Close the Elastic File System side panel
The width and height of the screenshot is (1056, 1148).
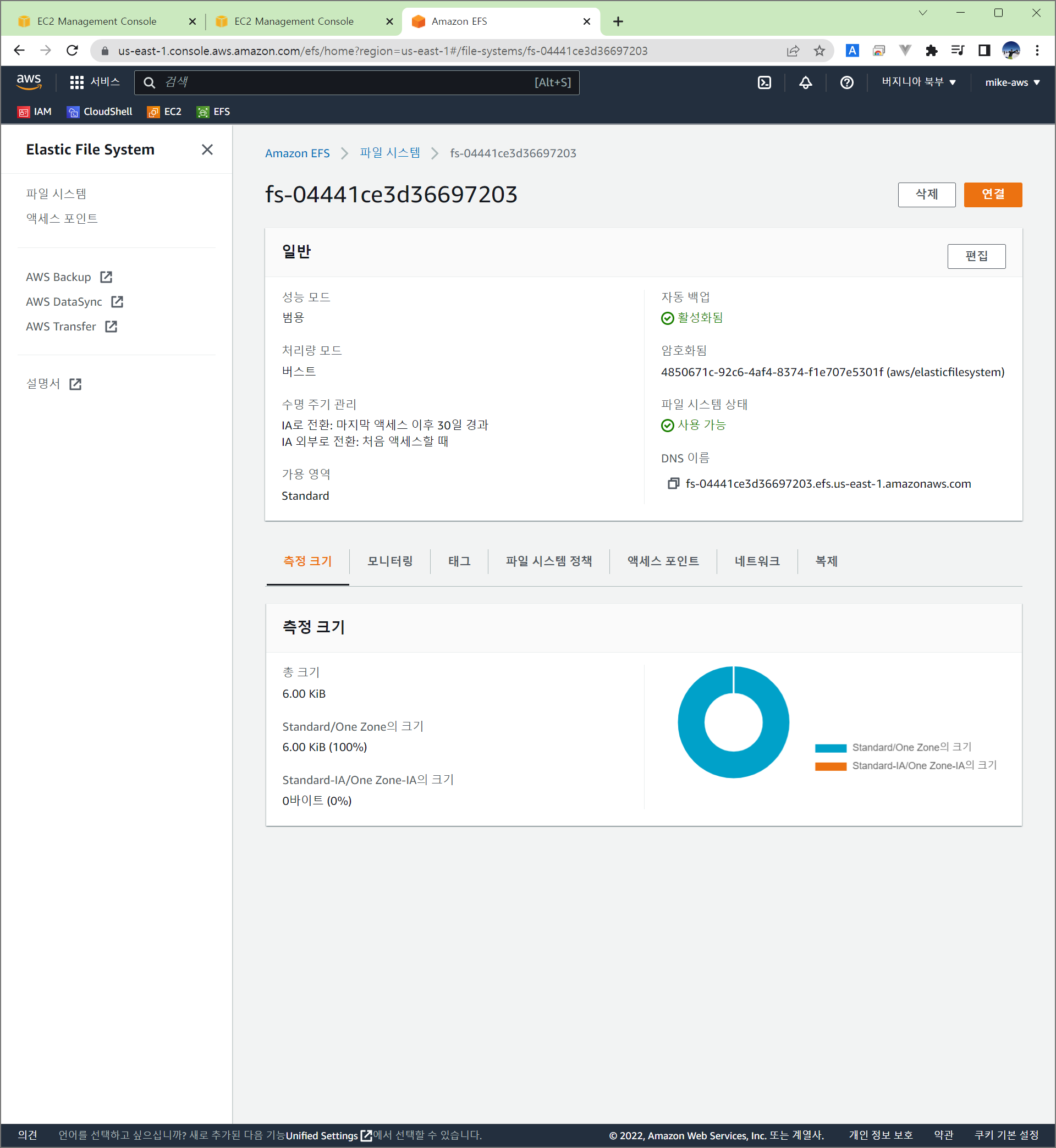(x=207, y=150)
